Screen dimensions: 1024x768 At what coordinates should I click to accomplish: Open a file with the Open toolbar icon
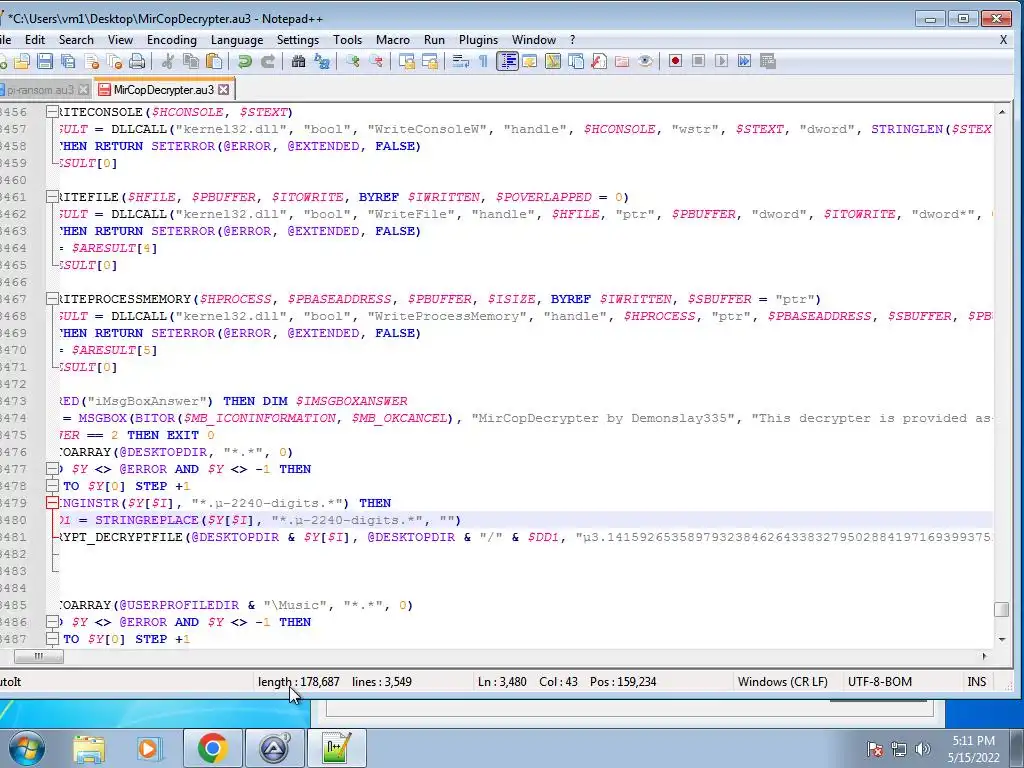tap(22, 61)
